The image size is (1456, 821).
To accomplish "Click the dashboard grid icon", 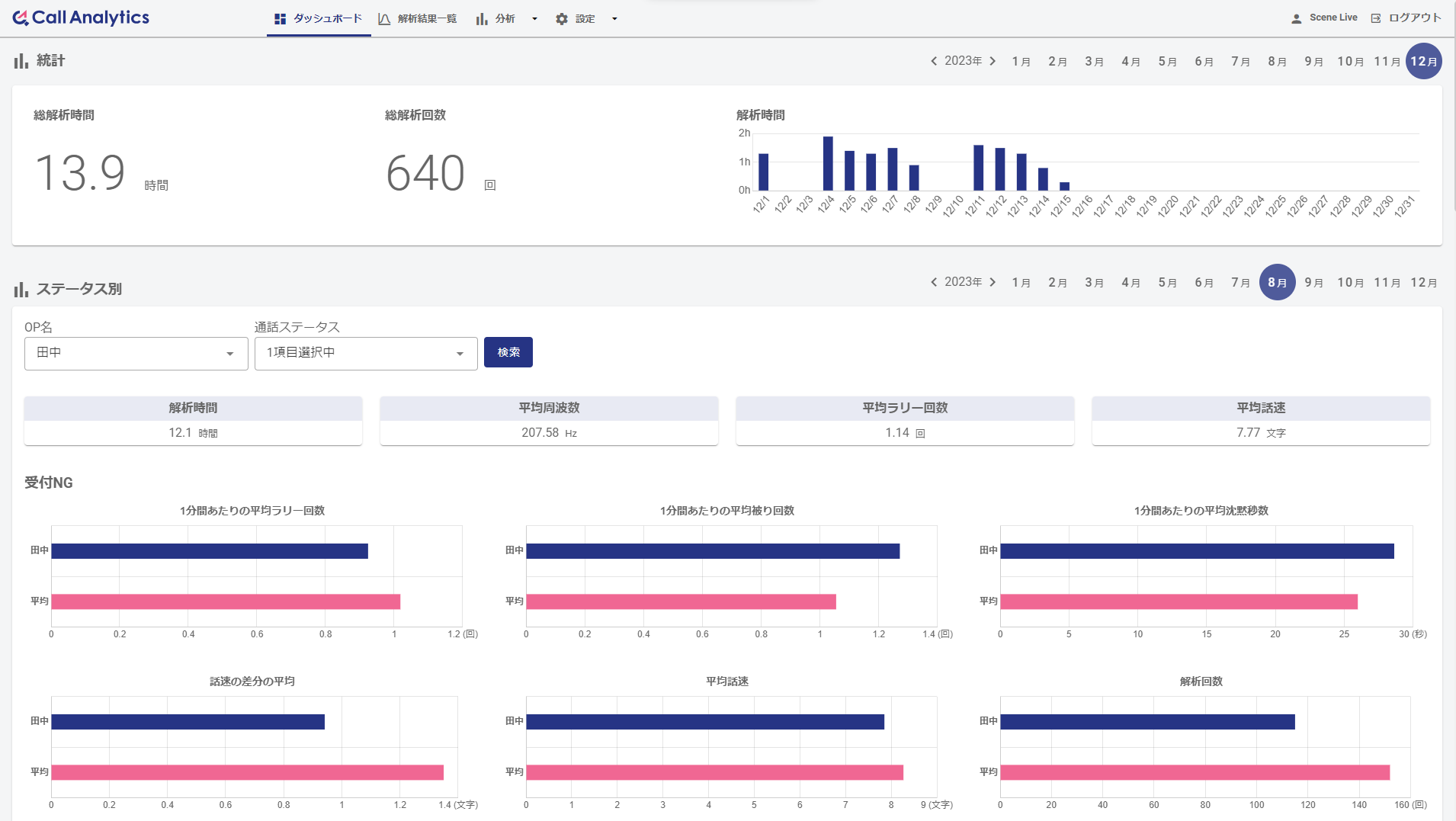I will click(280, 19).
